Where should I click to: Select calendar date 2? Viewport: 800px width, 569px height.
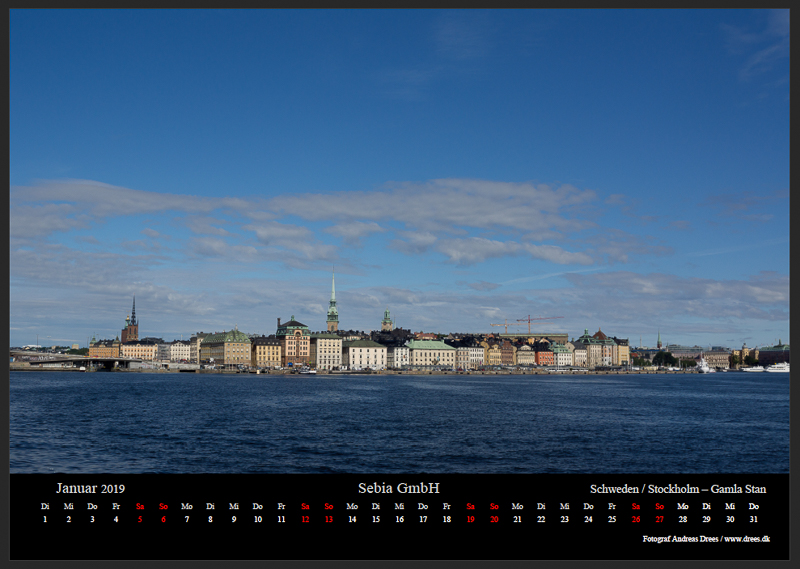68,519
